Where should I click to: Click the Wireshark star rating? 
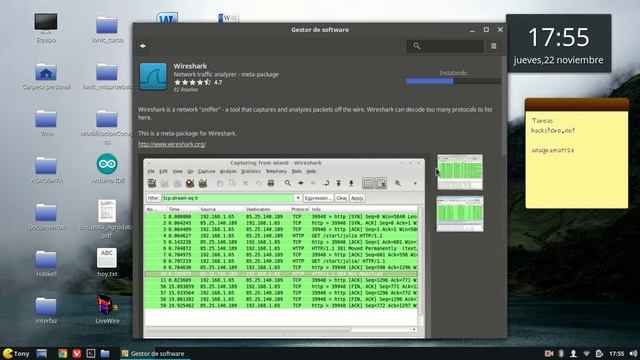coord(192,82)
